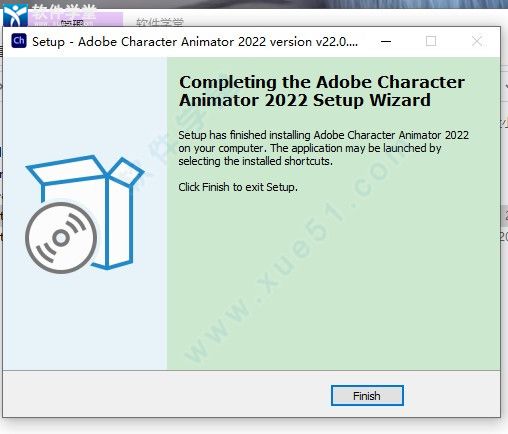Click the text "Setup has finished installing Adobe Character Animator 2022"
The image size is (508, 434).
[x=323, y=135]
